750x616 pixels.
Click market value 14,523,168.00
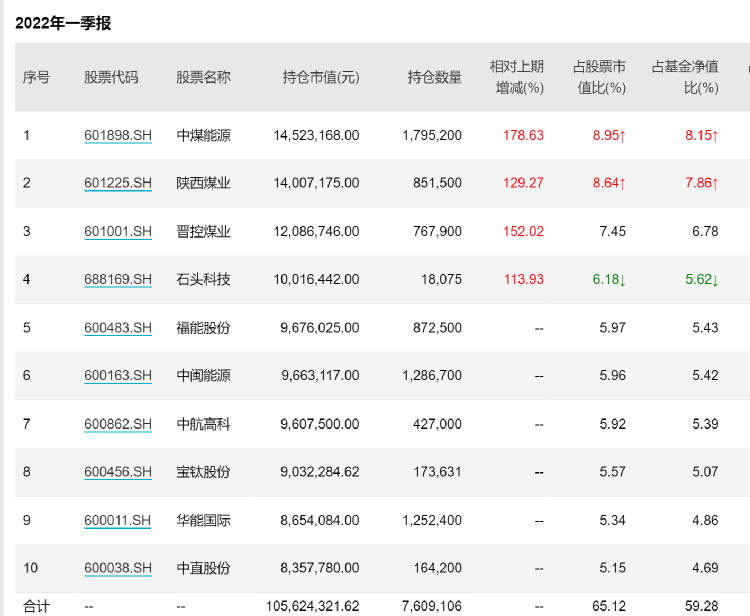[316, 135]
